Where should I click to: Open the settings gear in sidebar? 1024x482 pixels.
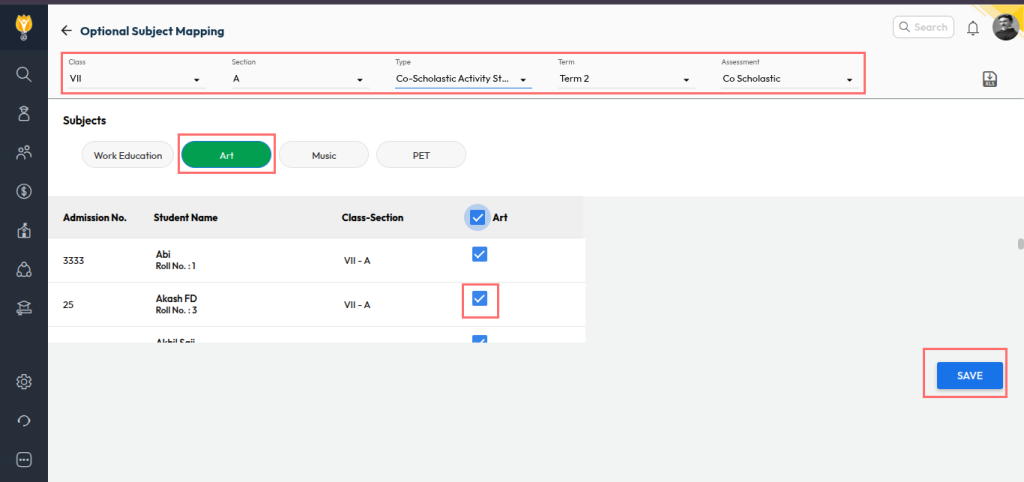tap(24, 381)
